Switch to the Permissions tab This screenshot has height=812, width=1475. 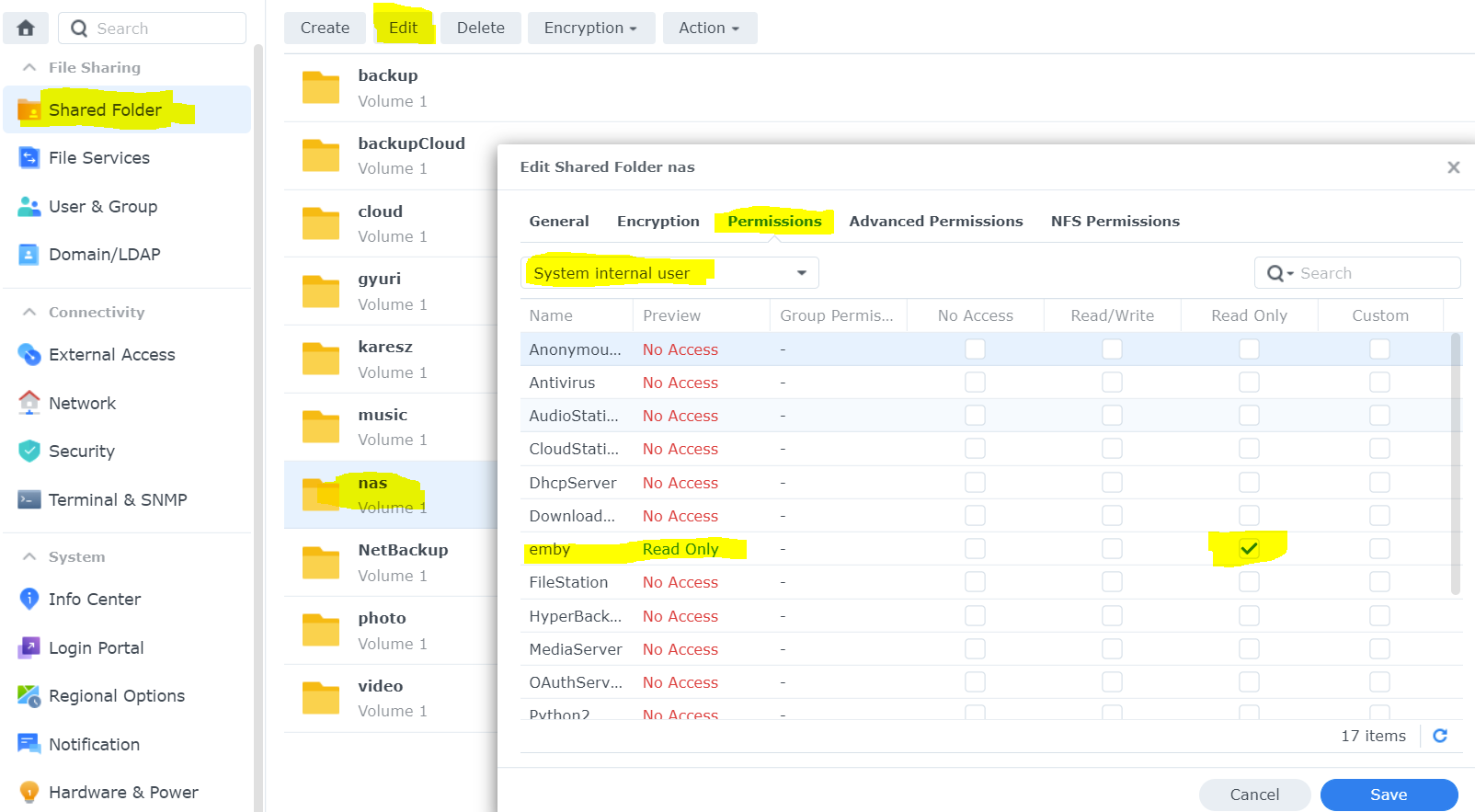774,222
